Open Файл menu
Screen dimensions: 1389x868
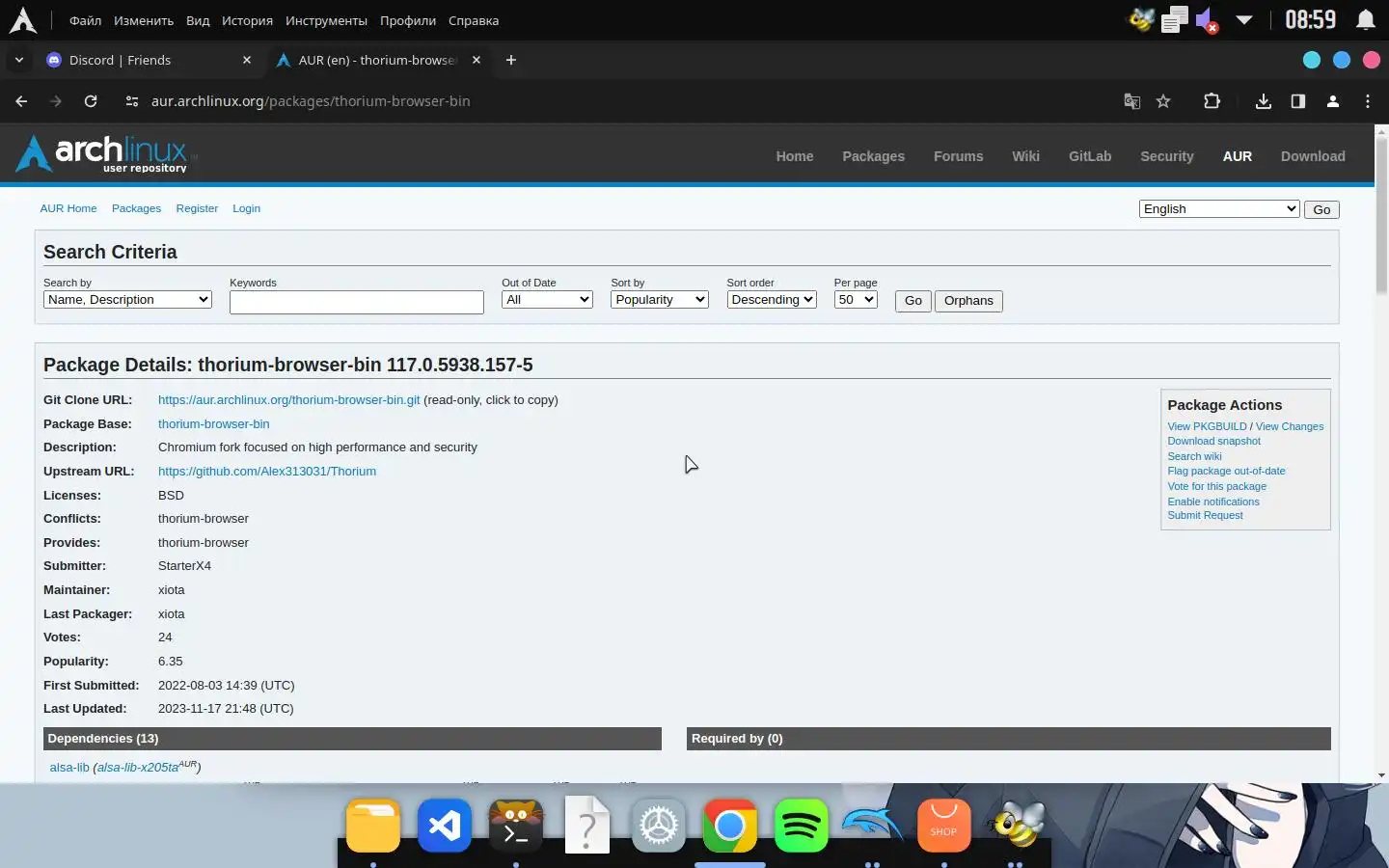click(x=85, y=20)
